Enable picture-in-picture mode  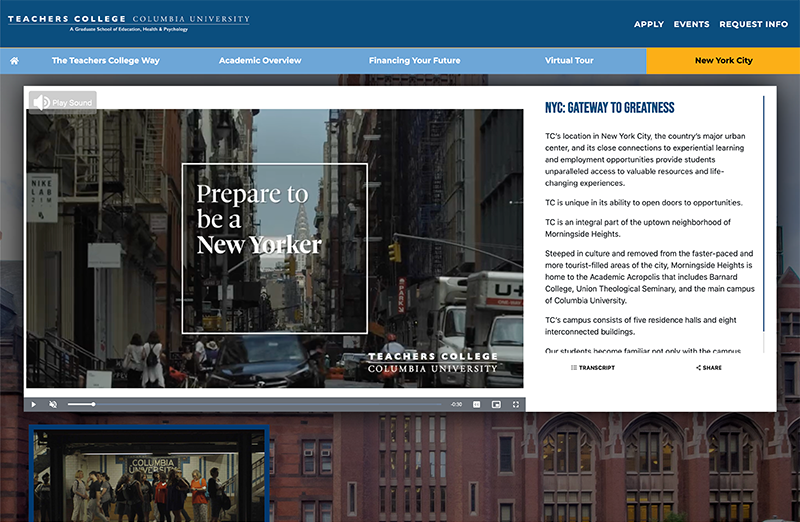tap(496, 404)
